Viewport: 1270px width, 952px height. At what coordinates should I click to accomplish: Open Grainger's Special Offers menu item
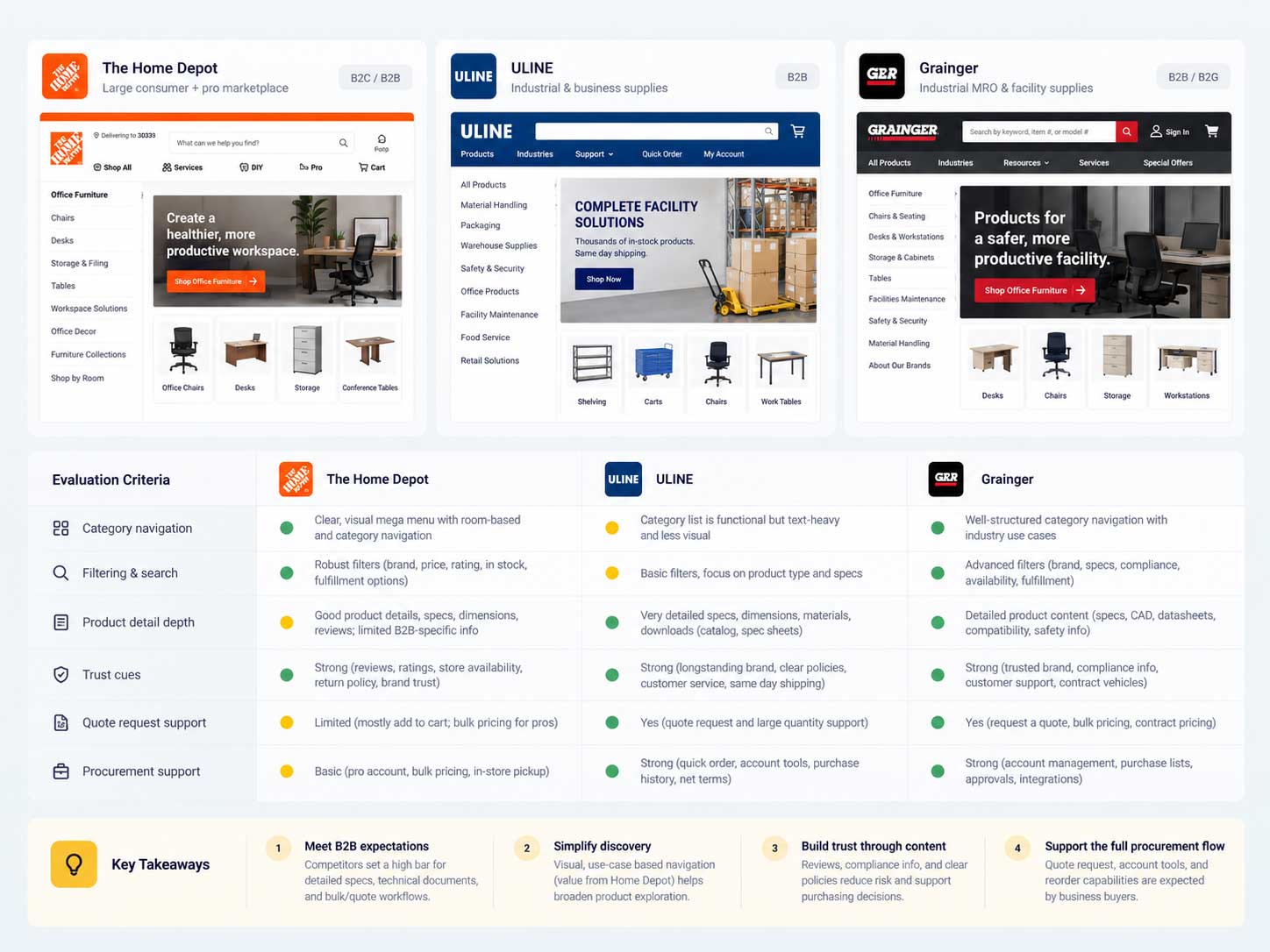point(1167,163)
